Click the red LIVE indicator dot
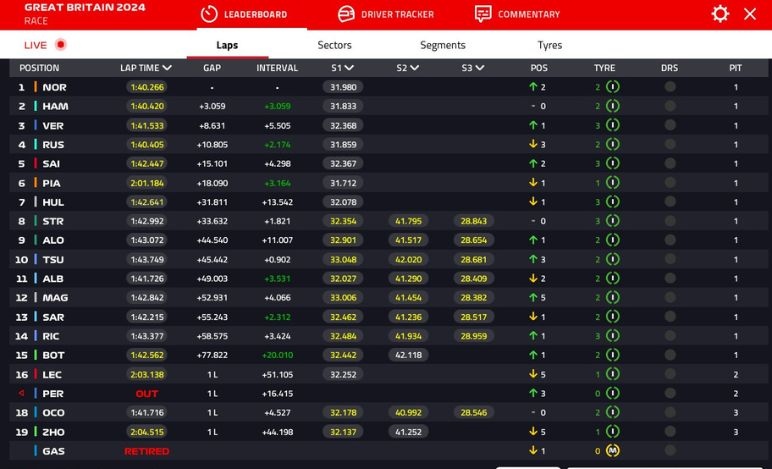Viewport: 772px width, 469px height. (61, 45)
